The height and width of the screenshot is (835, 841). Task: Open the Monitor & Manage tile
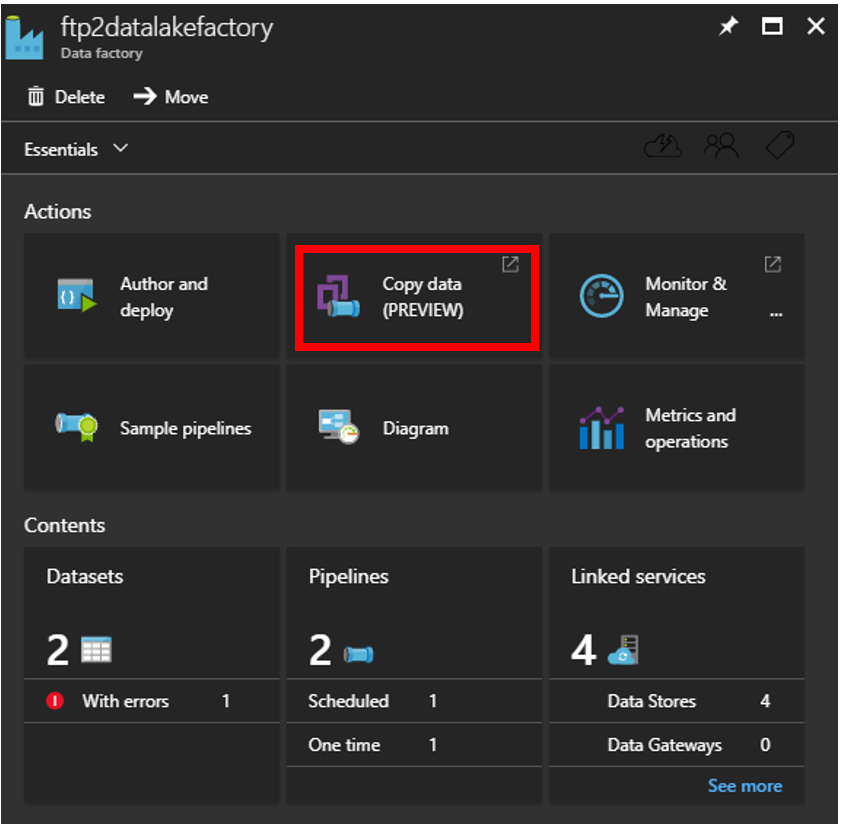[676, 297]
